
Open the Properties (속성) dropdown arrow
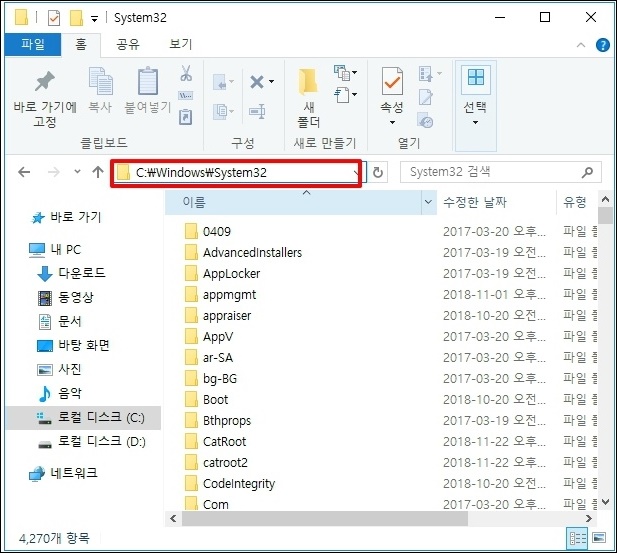[x=392, y=122]
